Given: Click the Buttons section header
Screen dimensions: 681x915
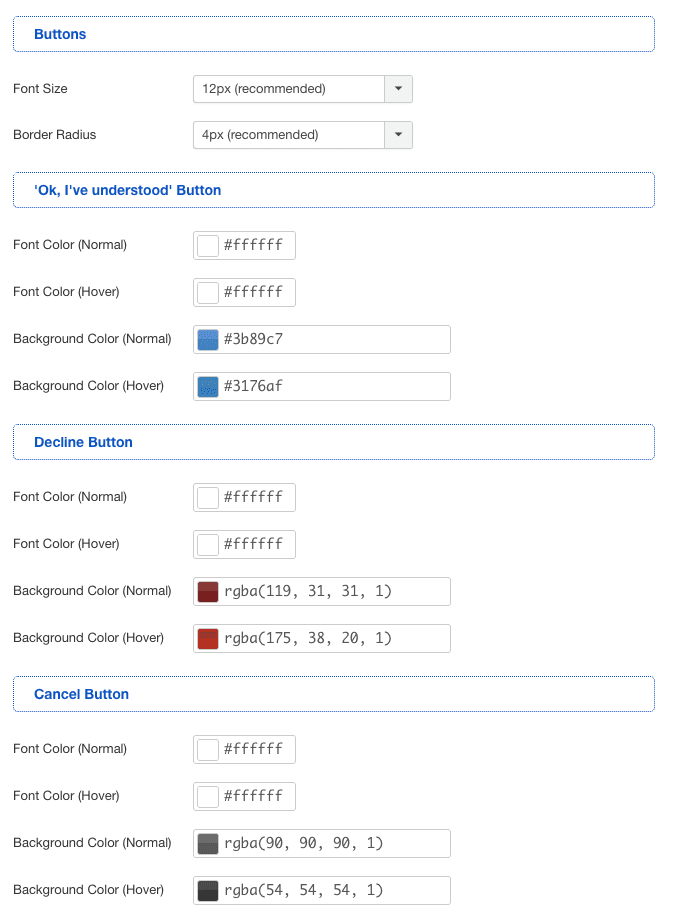Looking at the screenshot, I should [60, 34].
